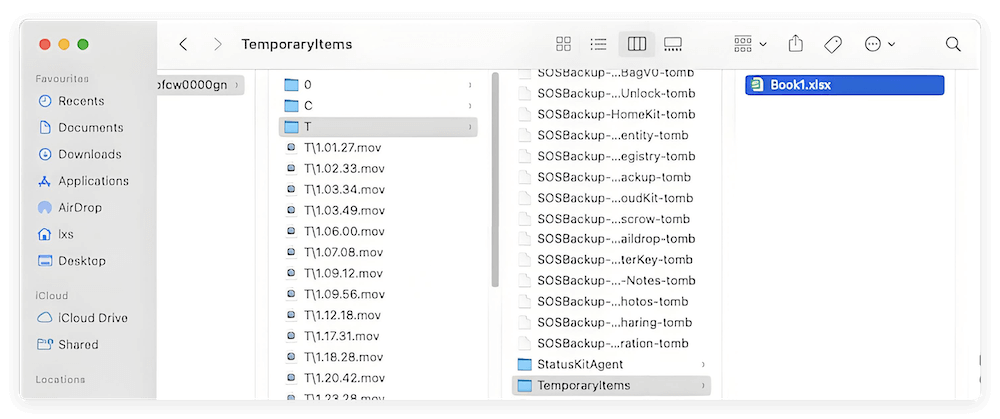The height and width of the screenshot is (419, 1000).
Task: Expand the StatusKitAgent folder chevron
Action: click(703, 364)
